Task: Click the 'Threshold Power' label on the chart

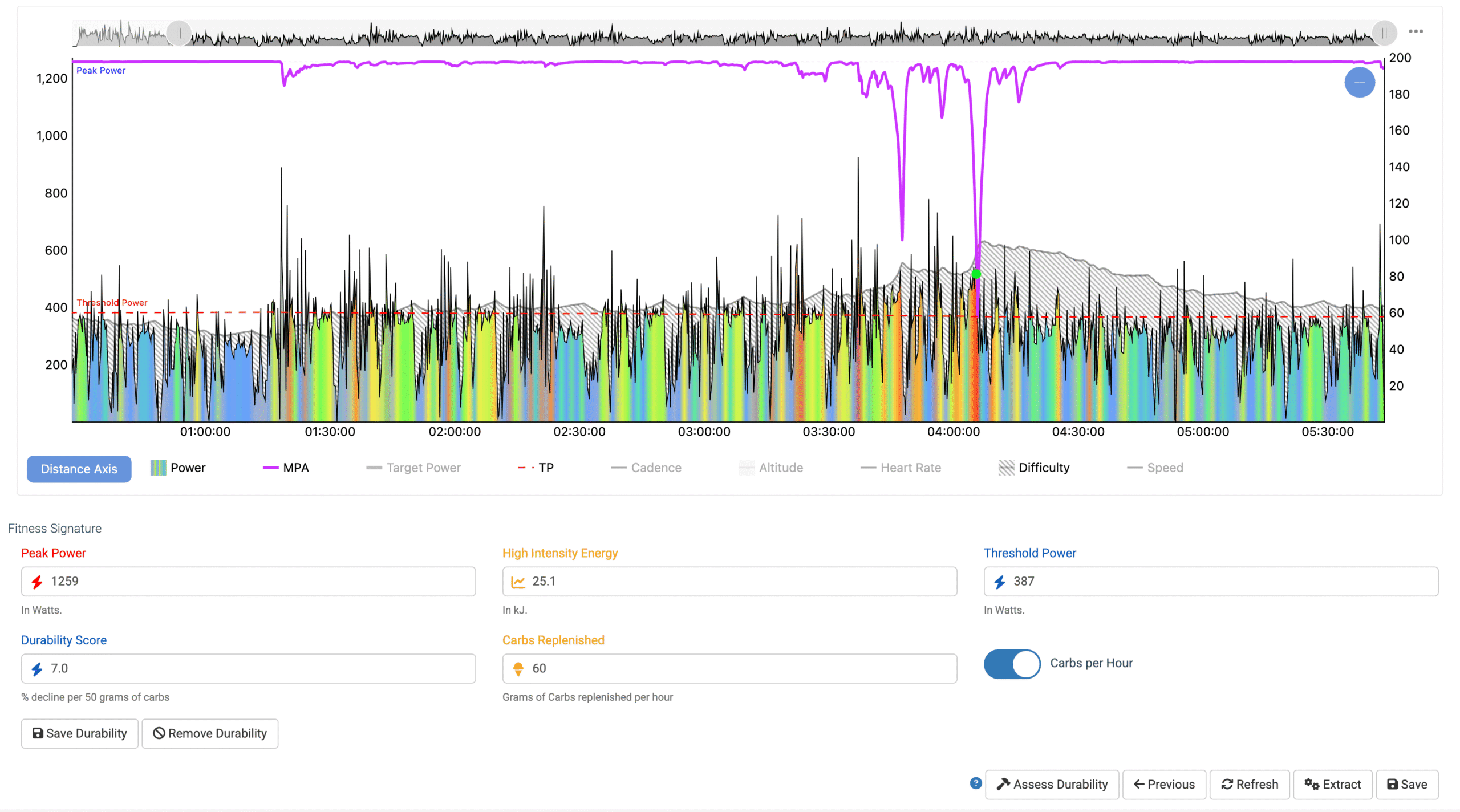Action: [x=112, y=303]
